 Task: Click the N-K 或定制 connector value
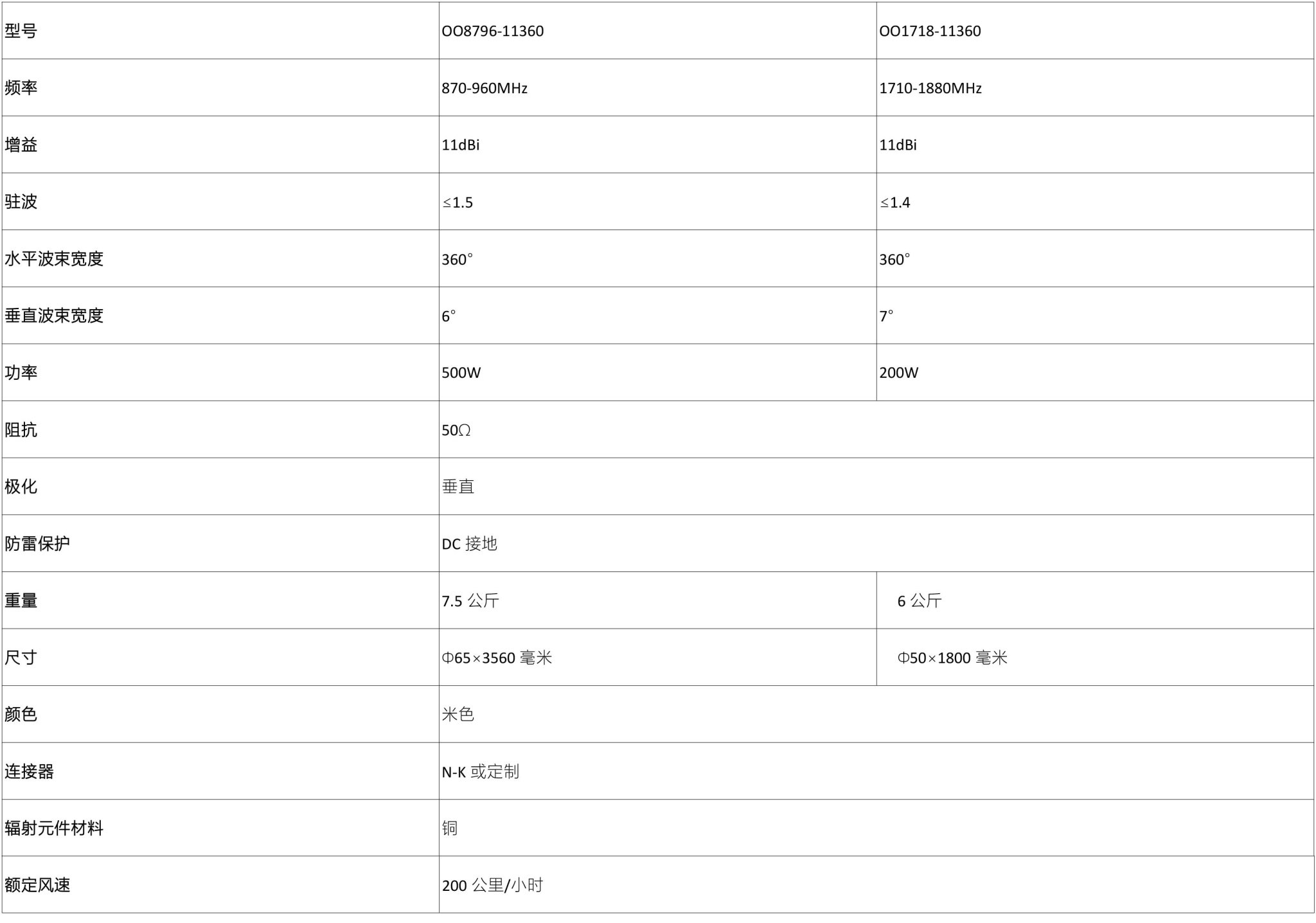pyautogui.click(x=480, y=771)
